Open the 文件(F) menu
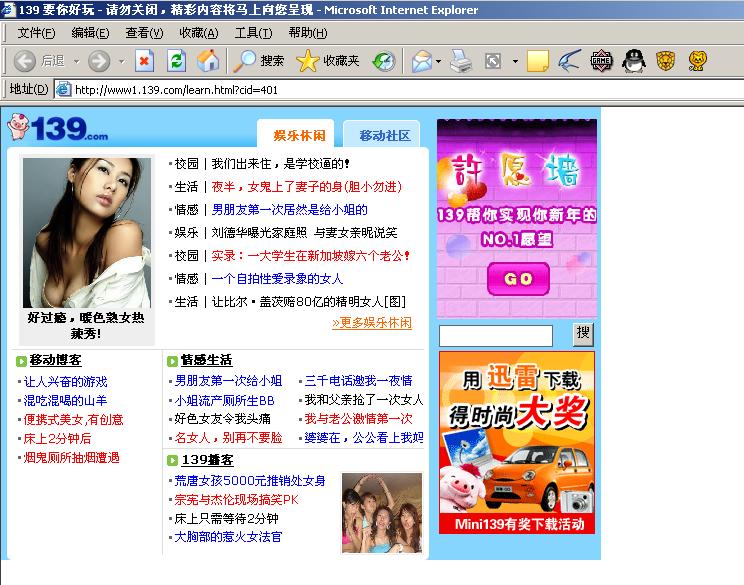This screenshot has height=585, width=744. tap(35, 33)
